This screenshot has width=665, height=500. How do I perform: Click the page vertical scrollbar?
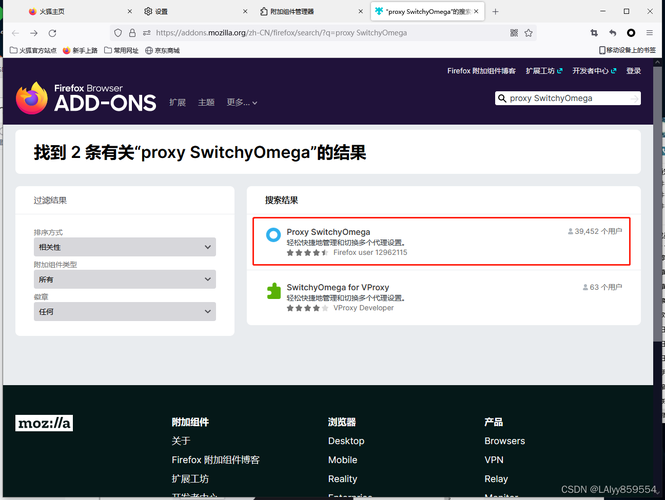point(657,204)
